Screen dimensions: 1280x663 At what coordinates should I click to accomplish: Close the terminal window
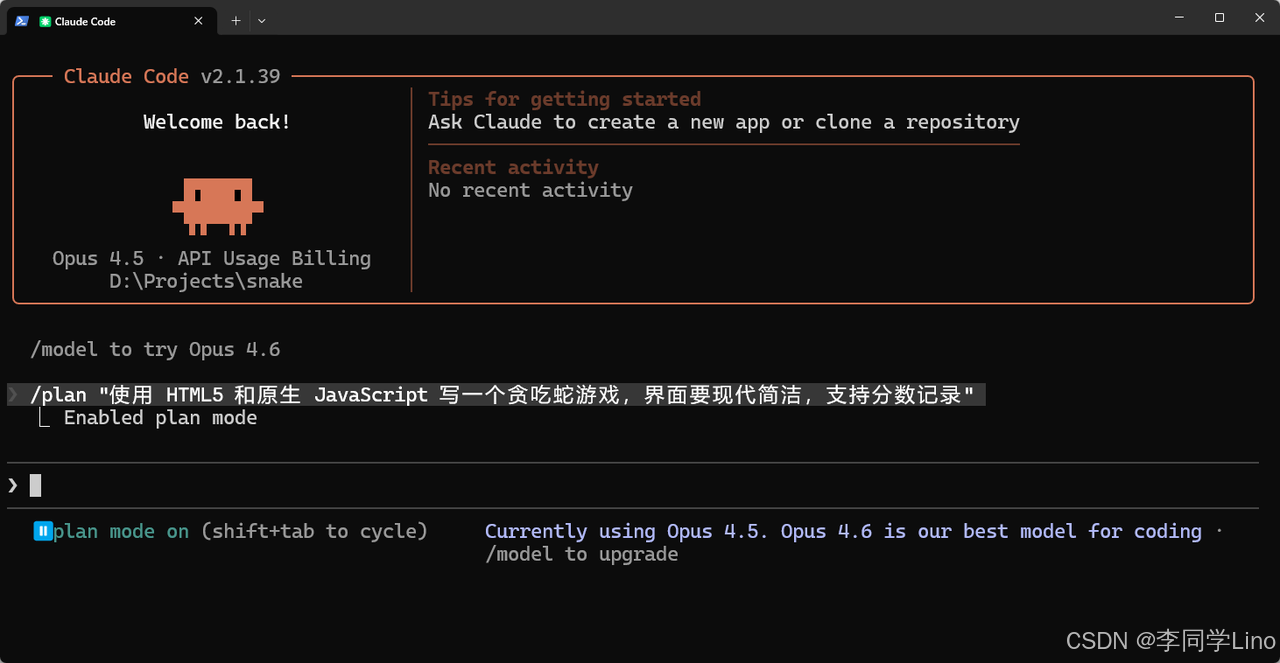pyautogui.click(x=1259, y=17)
